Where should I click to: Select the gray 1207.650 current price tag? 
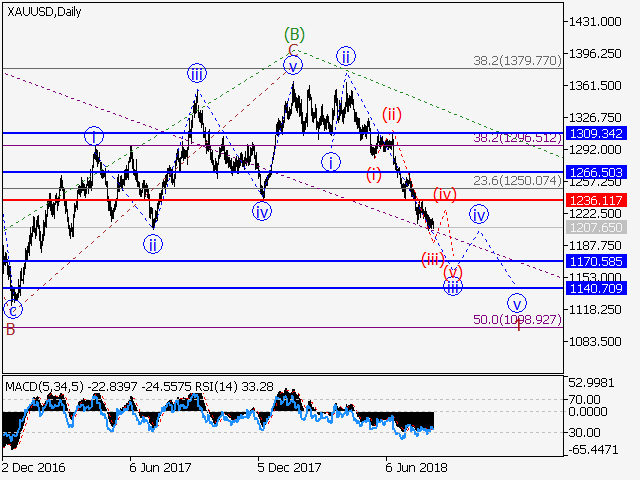(x=597, y=228)
